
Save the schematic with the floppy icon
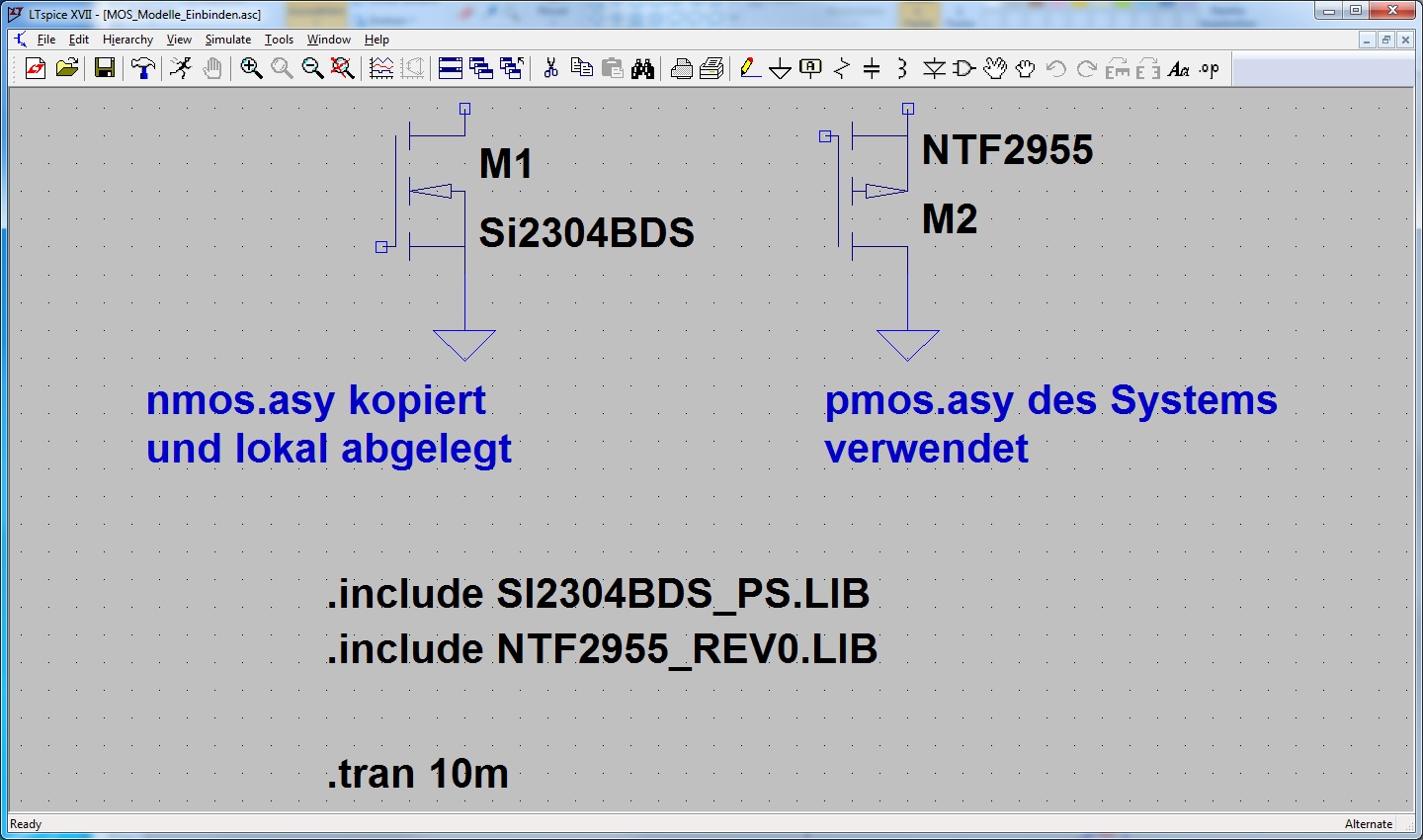click(x=105, y=68)
